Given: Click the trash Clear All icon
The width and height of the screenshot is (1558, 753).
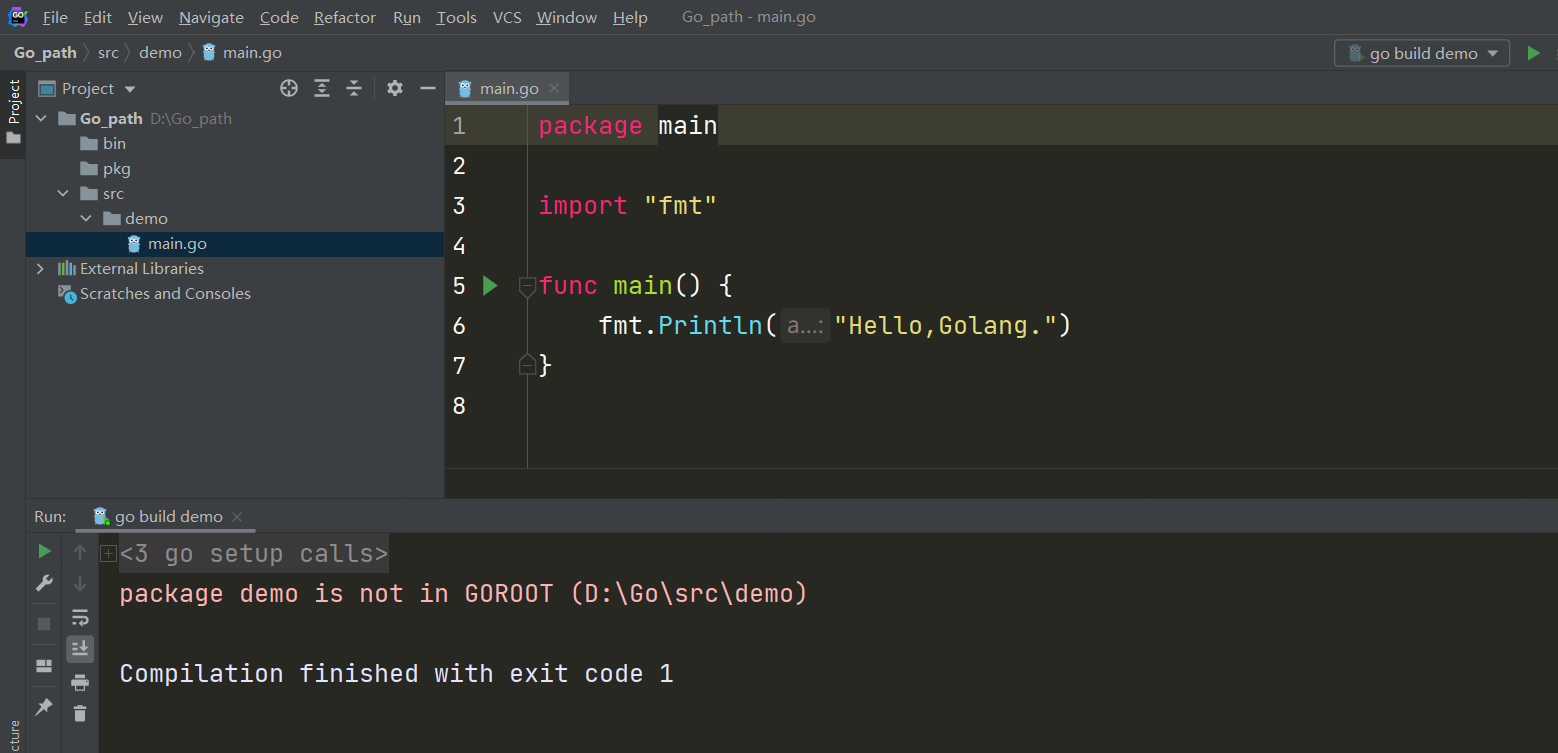Looking at the screenshot, I should (x=81, y=713).
